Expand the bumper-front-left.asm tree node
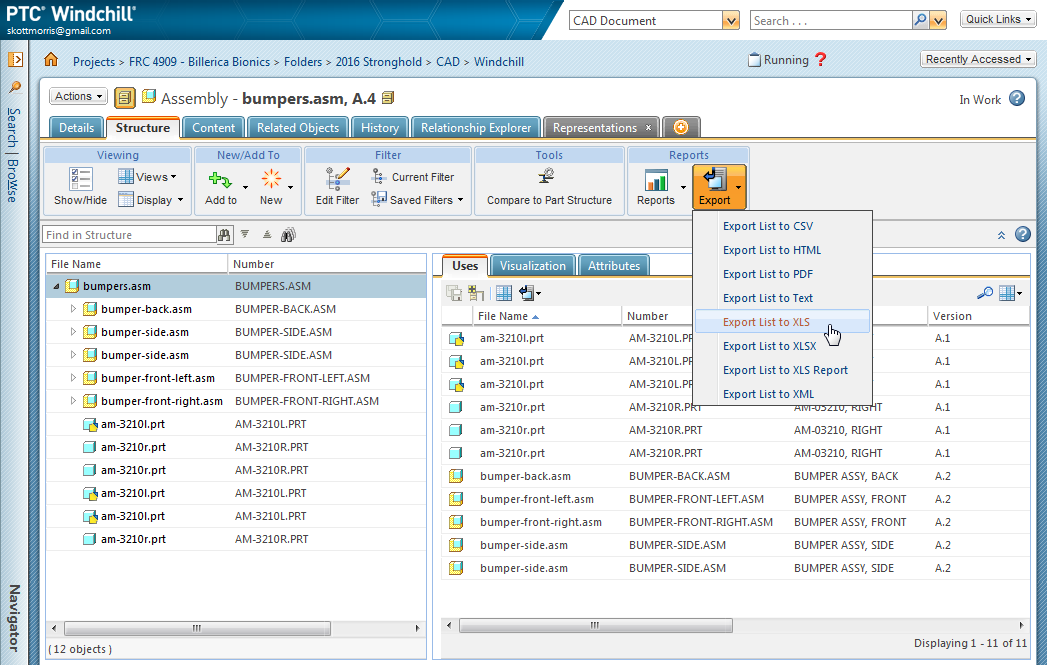This screenshot has height=665, width=1047. [x=73, y=378]
